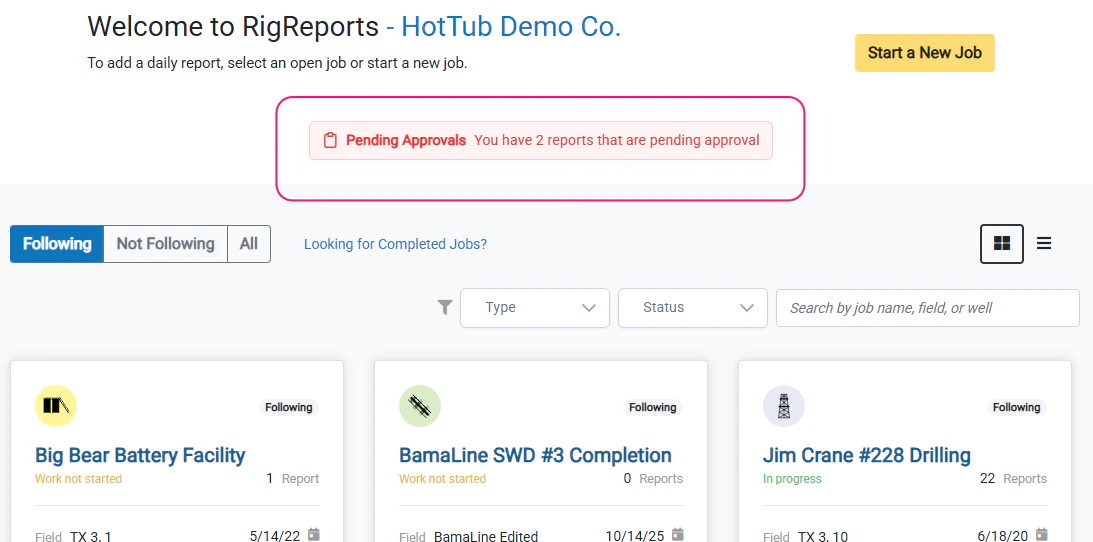The width and height of the screenshot is (1093, 542).
Task: Open the Status filter dropdown
Action: (x=693, y=308)
